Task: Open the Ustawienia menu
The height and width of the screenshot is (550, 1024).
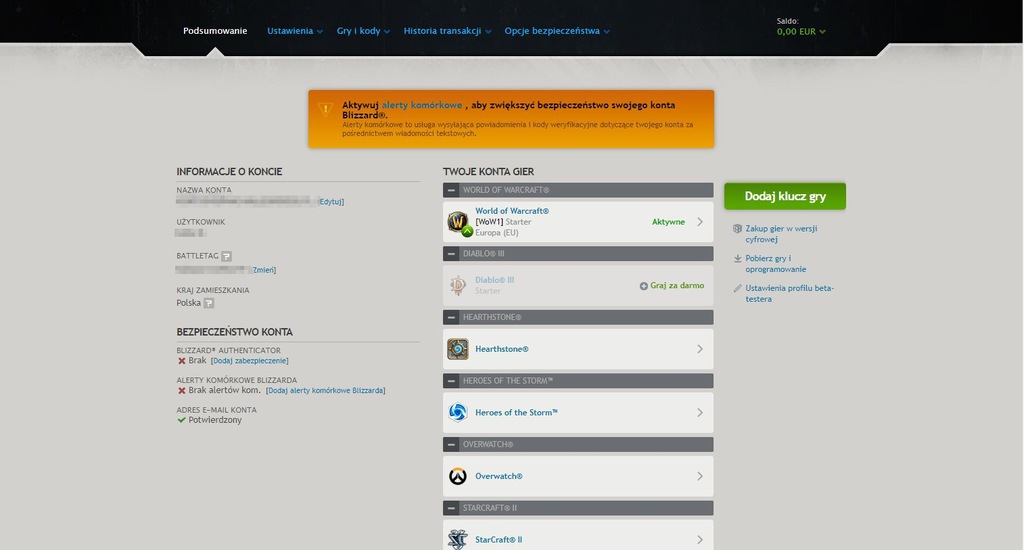Action: 295,31
